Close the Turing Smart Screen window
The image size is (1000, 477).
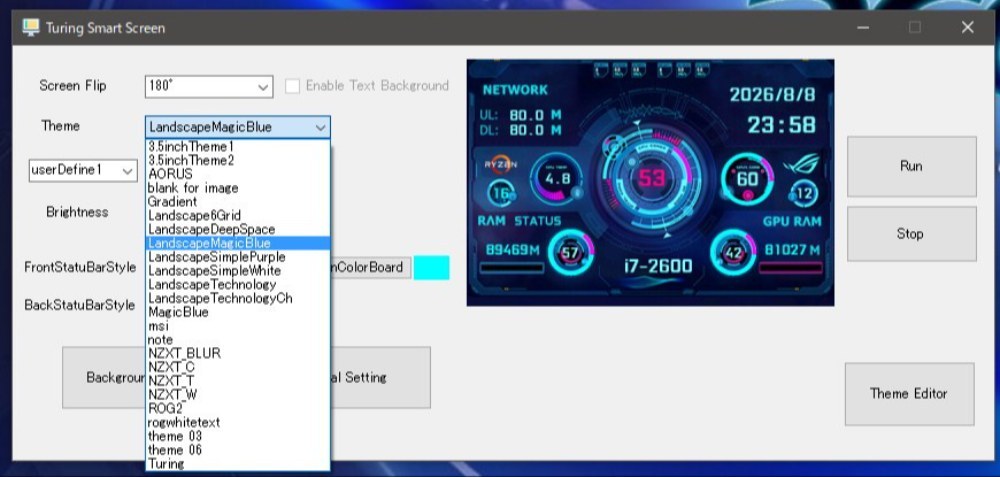tap(967, 27)
